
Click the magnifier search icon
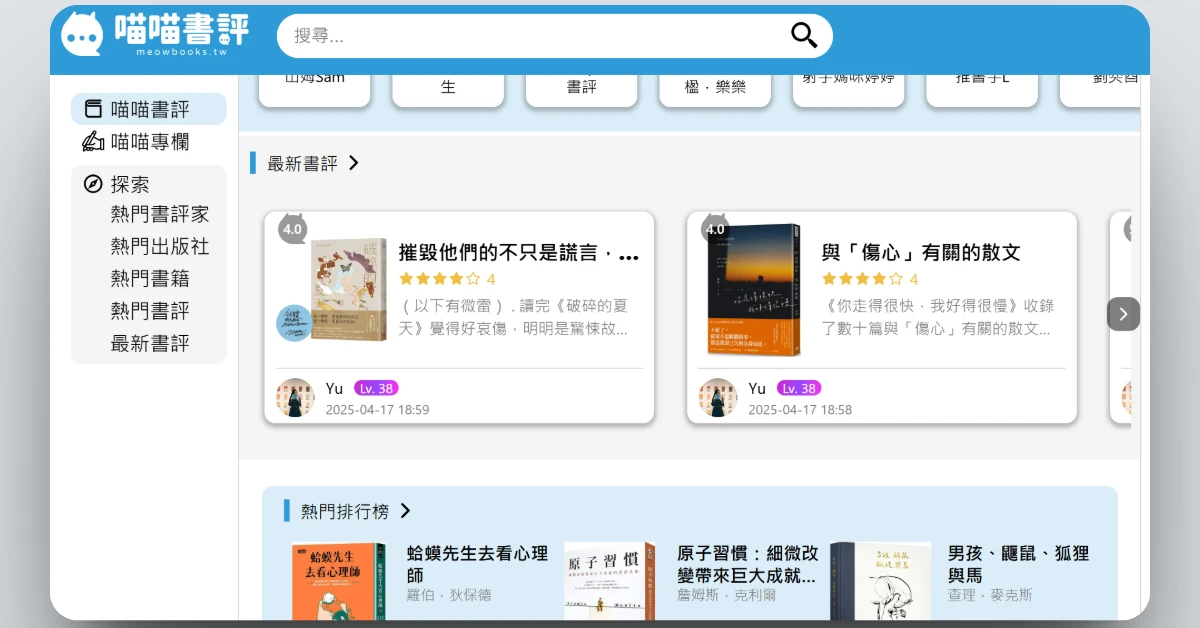804,36
